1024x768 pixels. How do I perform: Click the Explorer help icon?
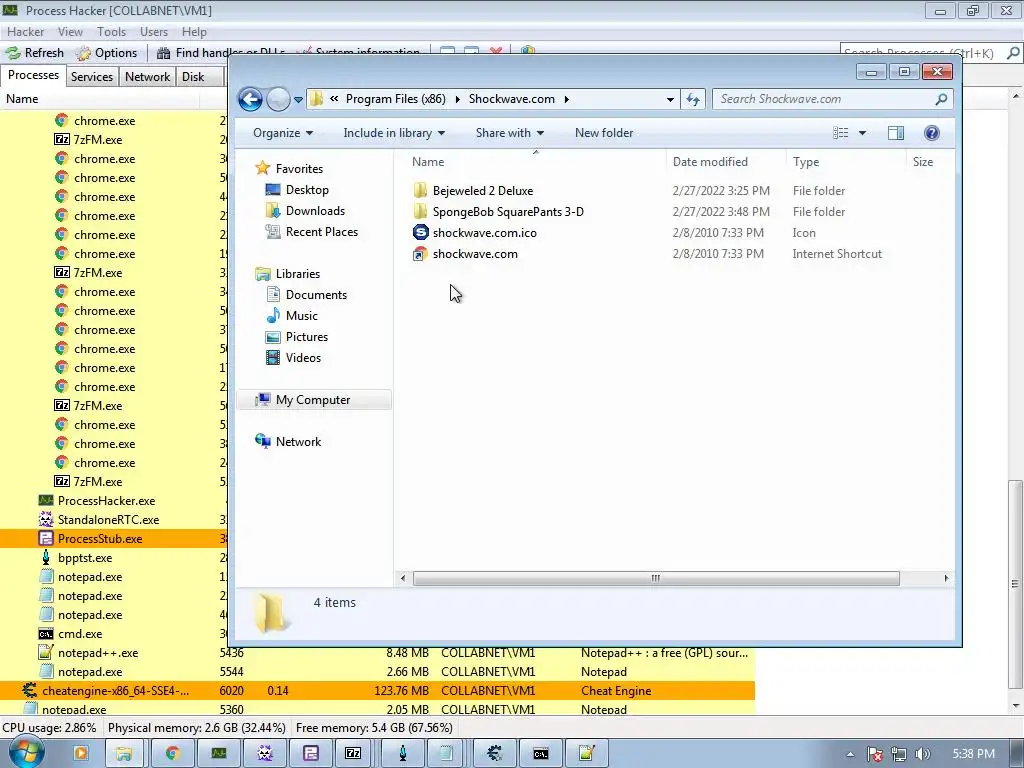[x=932, y=133]
